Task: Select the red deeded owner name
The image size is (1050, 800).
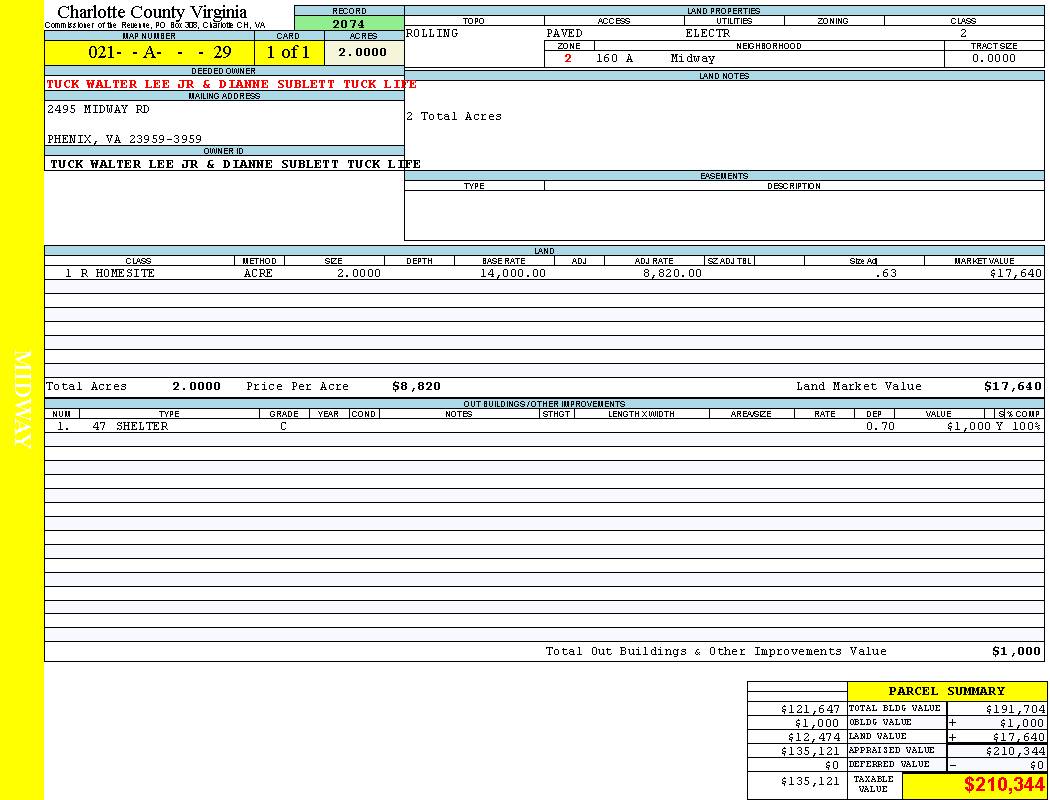Action: 231,84
